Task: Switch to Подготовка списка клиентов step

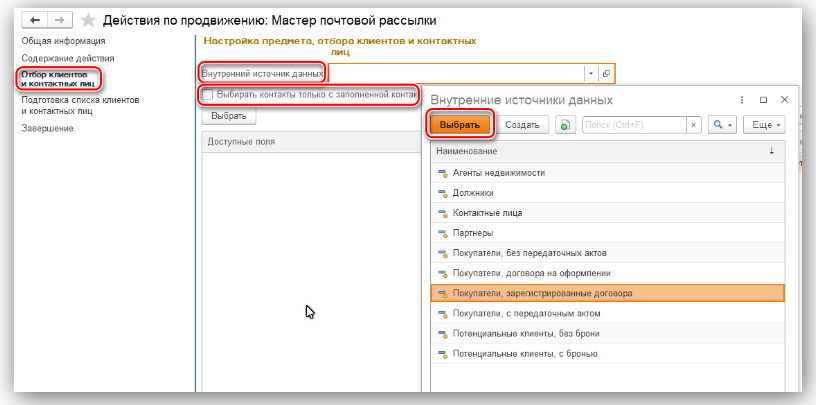Action: tap(80, 105)
